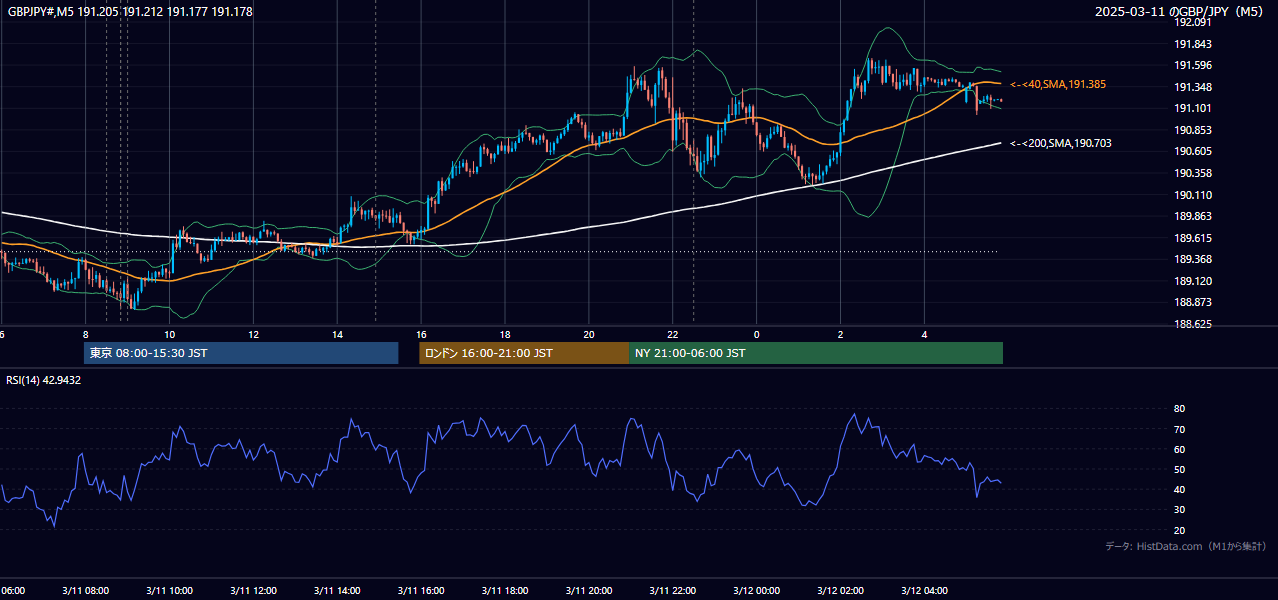
Task: Click price axis value 190.110
Action: [1193, 195]
